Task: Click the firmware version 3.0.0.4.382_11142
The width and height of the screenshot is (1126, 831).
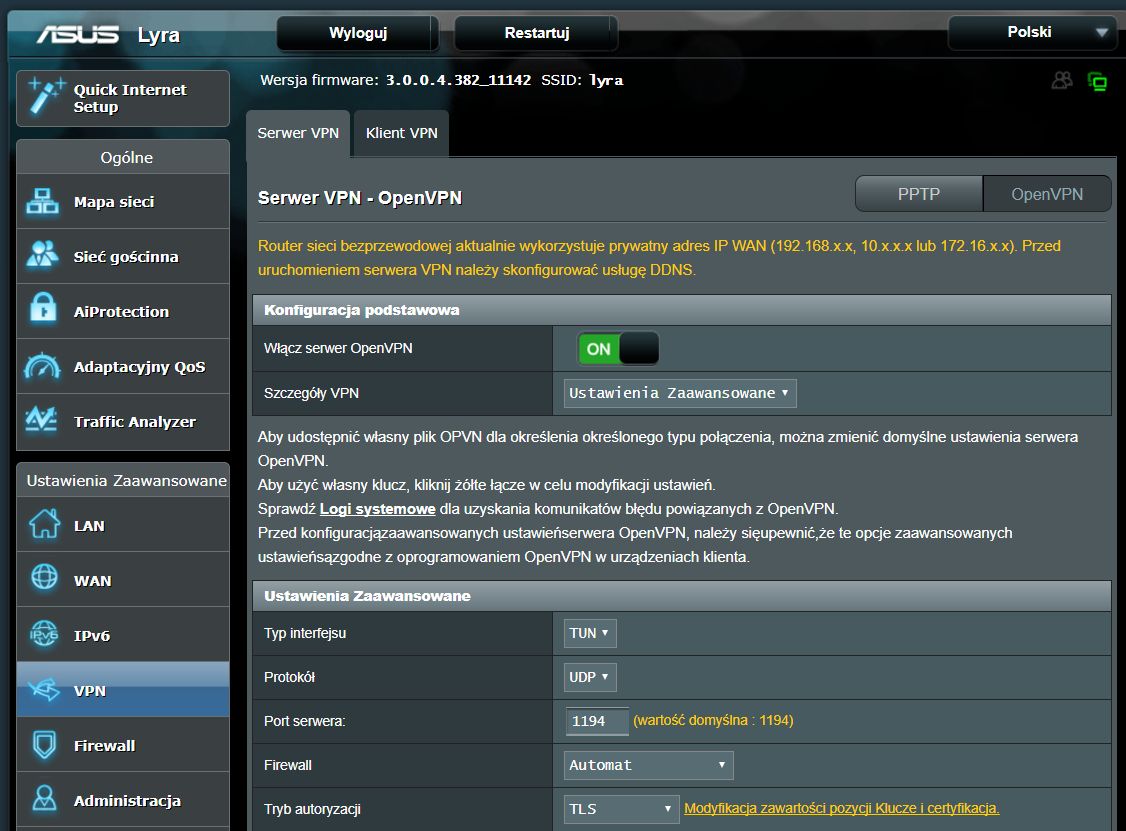Action: click(x=458, y=80)
